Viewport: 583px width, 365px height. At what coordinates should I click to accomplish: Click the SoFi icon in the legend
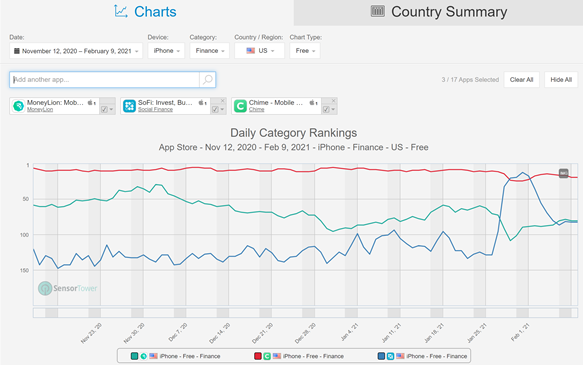(x=390, y=356)
